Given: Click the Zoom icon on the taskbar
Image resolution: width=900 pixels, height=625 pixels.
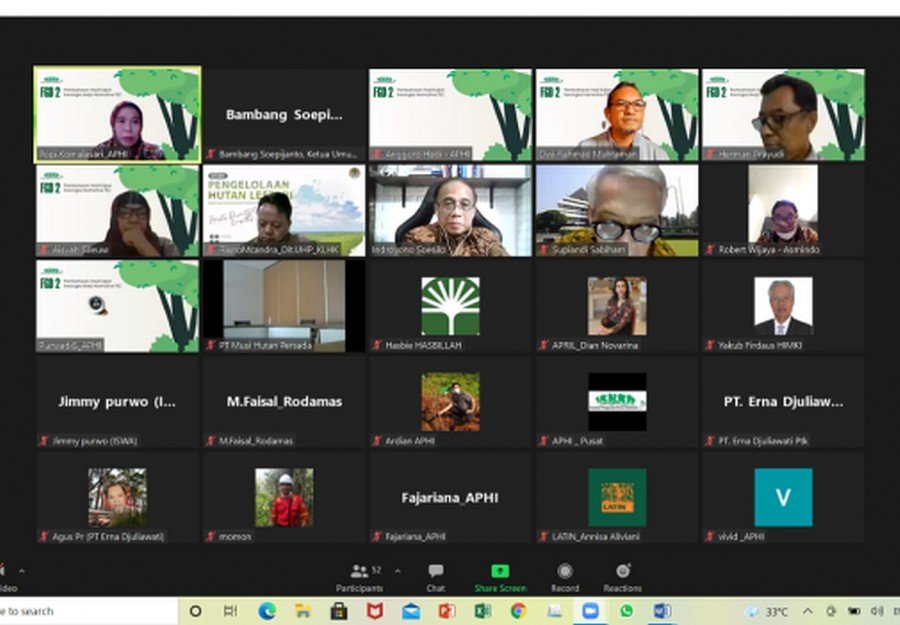Looking at the screenshot, I should tap(590, 611).
